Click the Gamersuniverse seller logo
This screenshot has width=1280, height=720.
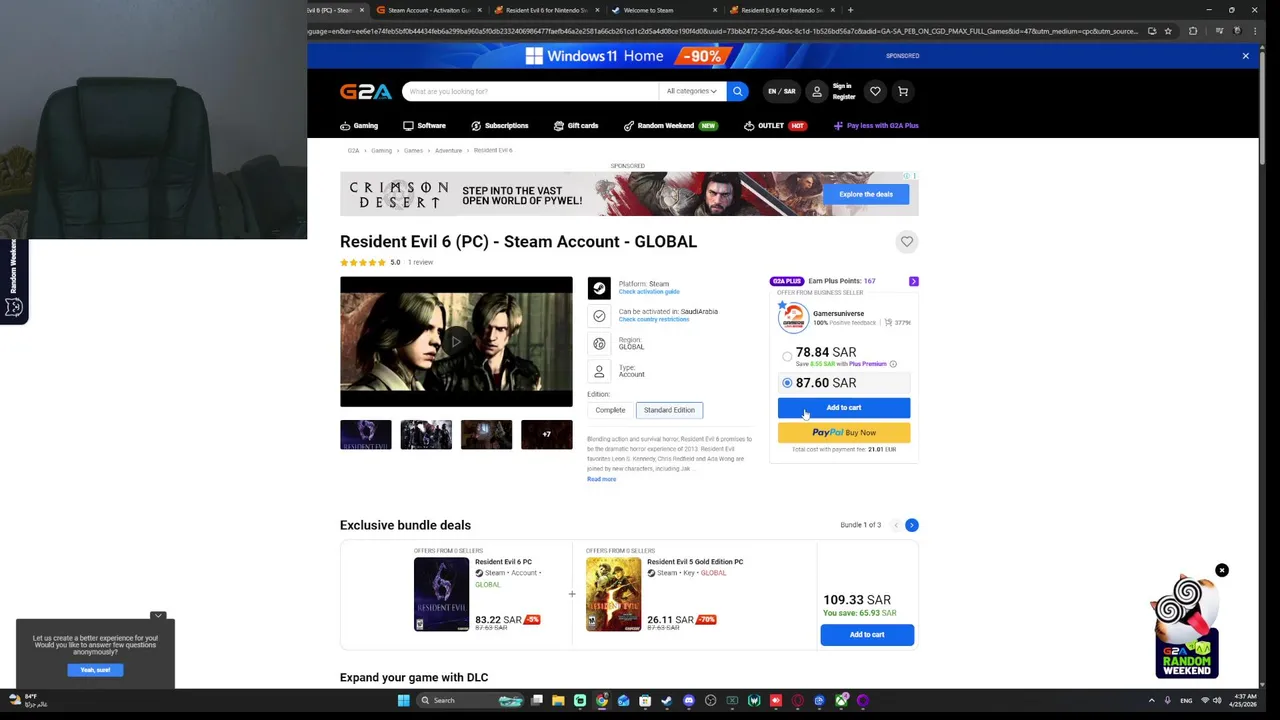793,317
